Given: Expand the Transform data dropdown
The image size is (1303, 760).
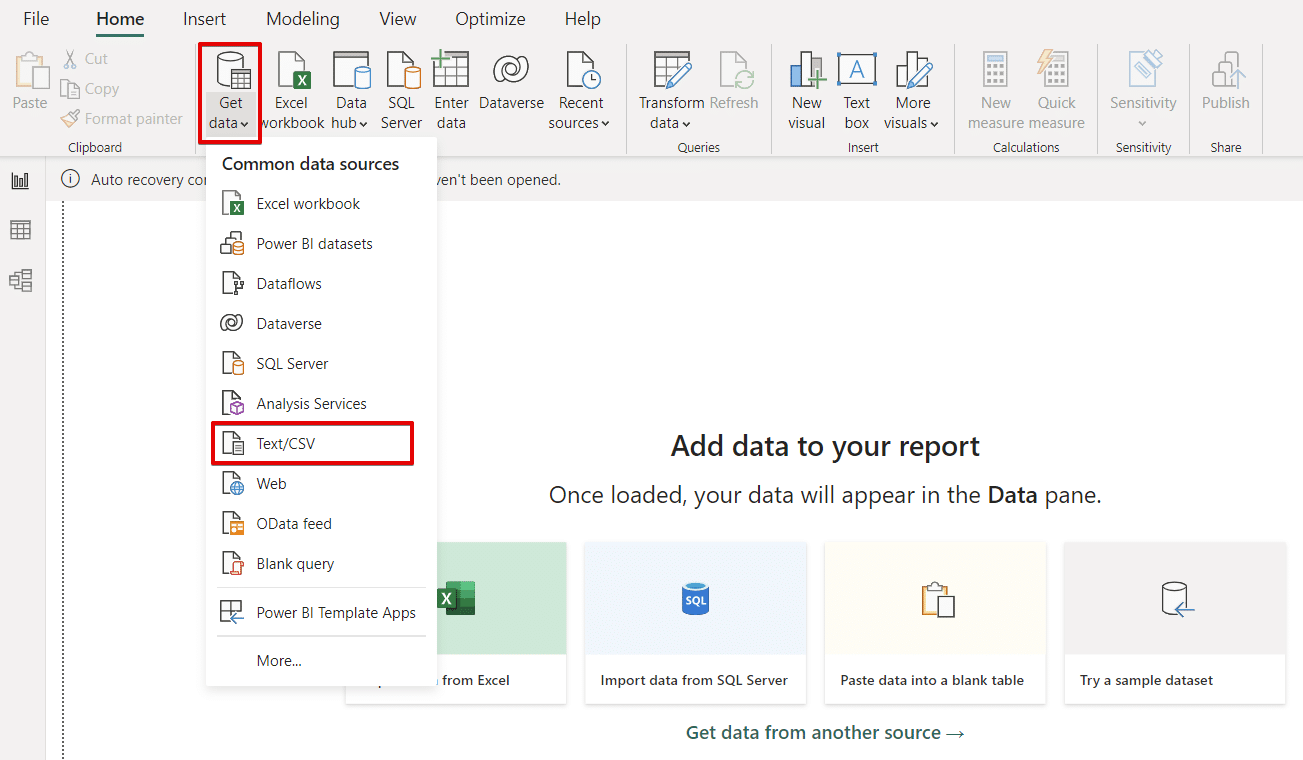Looking at the screenshot, I should (670, 89).
